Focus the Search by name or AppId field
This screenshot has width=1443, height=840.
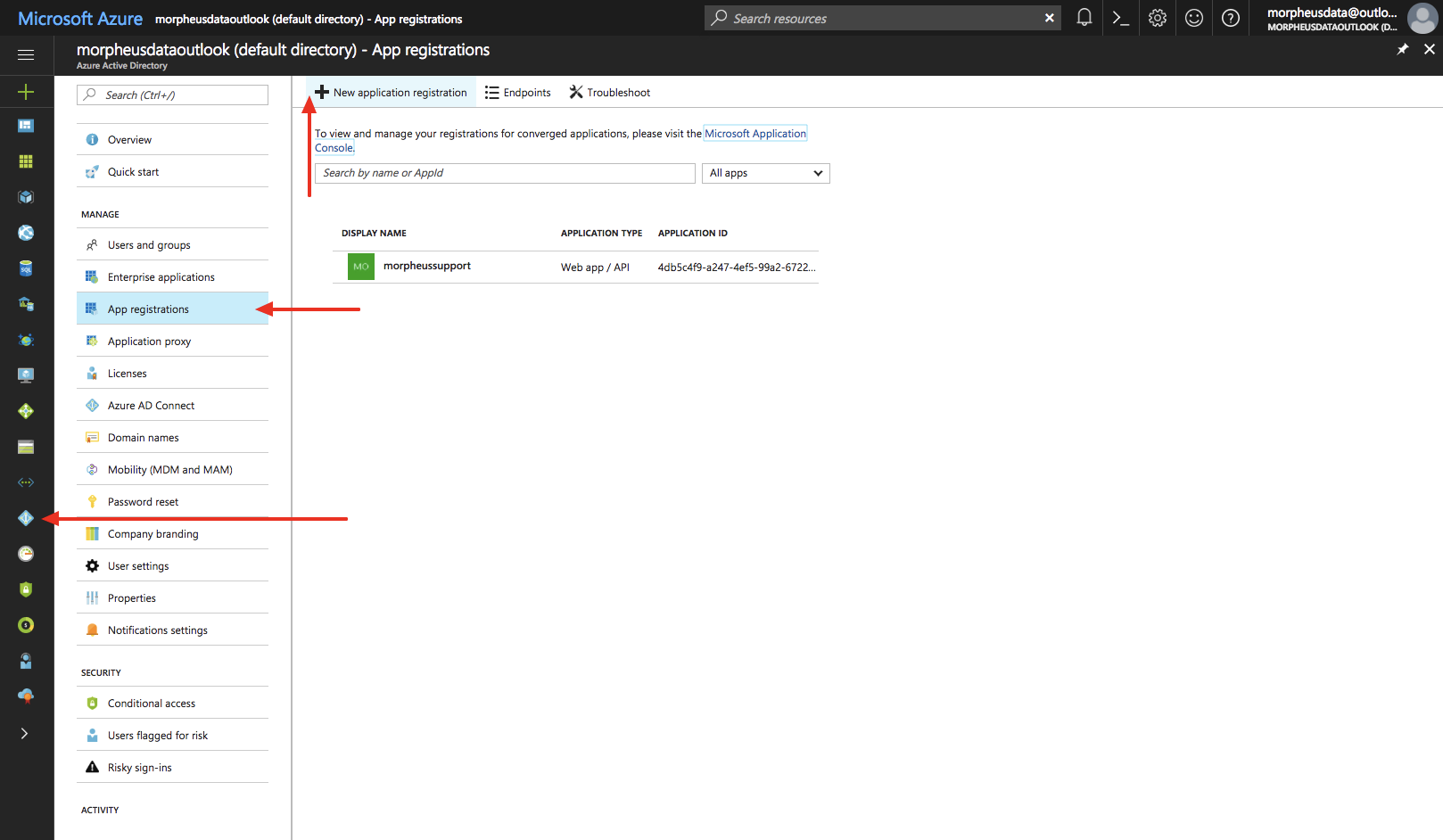505,173
